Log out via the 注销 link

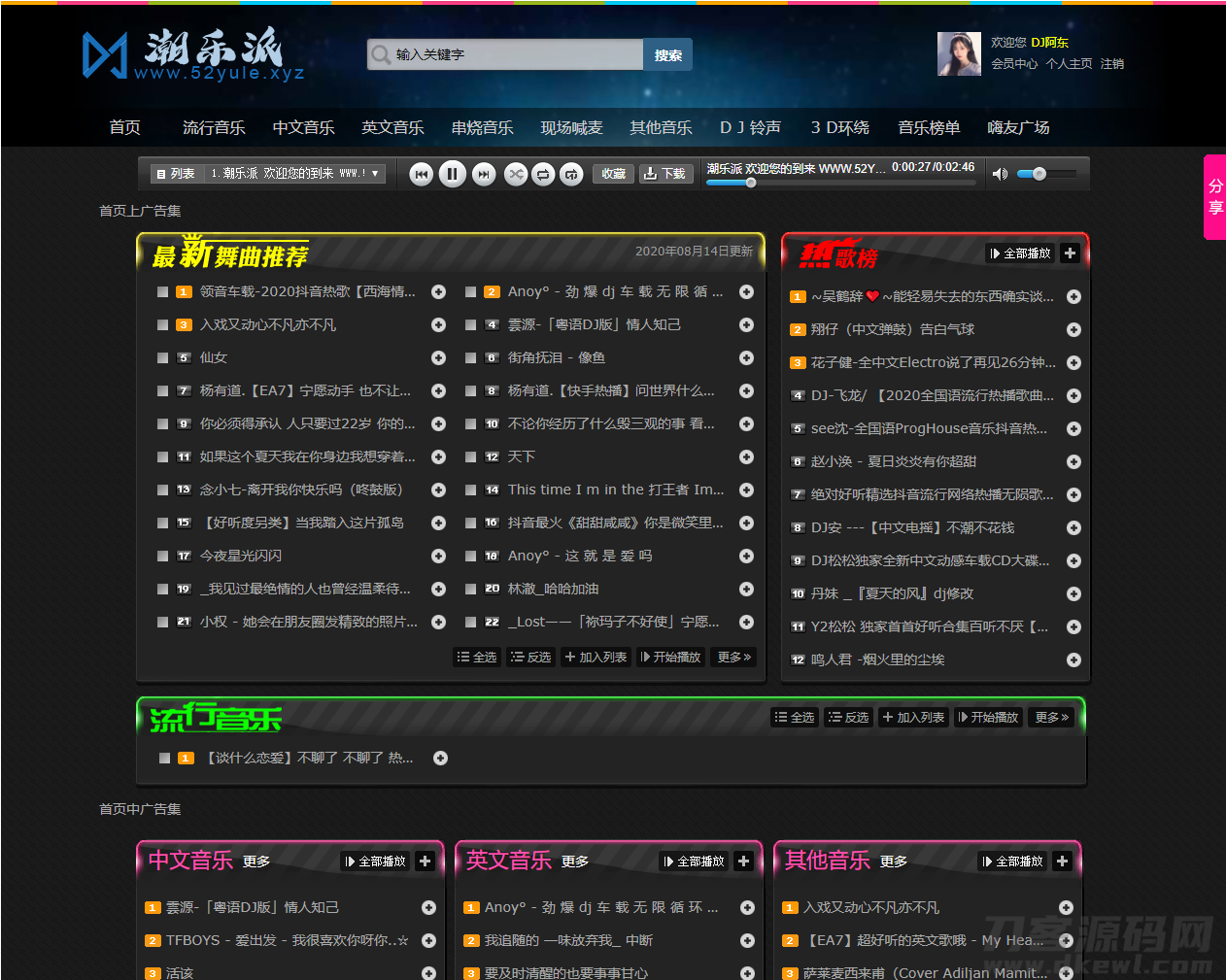1110,64
